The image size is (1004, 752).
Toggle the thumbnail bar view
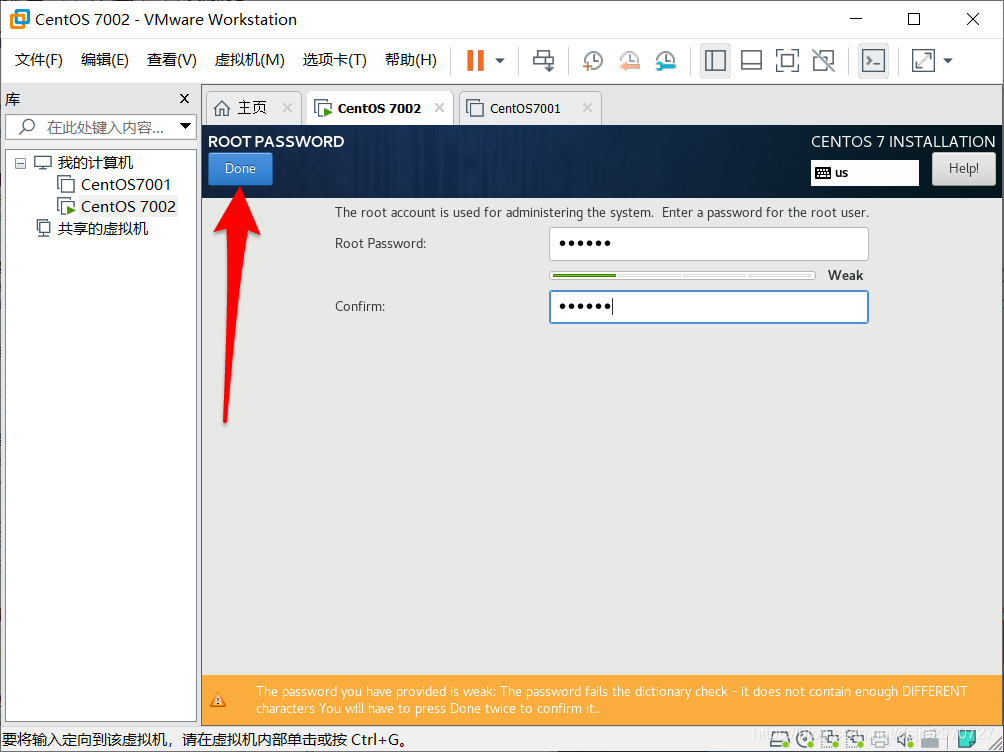click(751, 61)
